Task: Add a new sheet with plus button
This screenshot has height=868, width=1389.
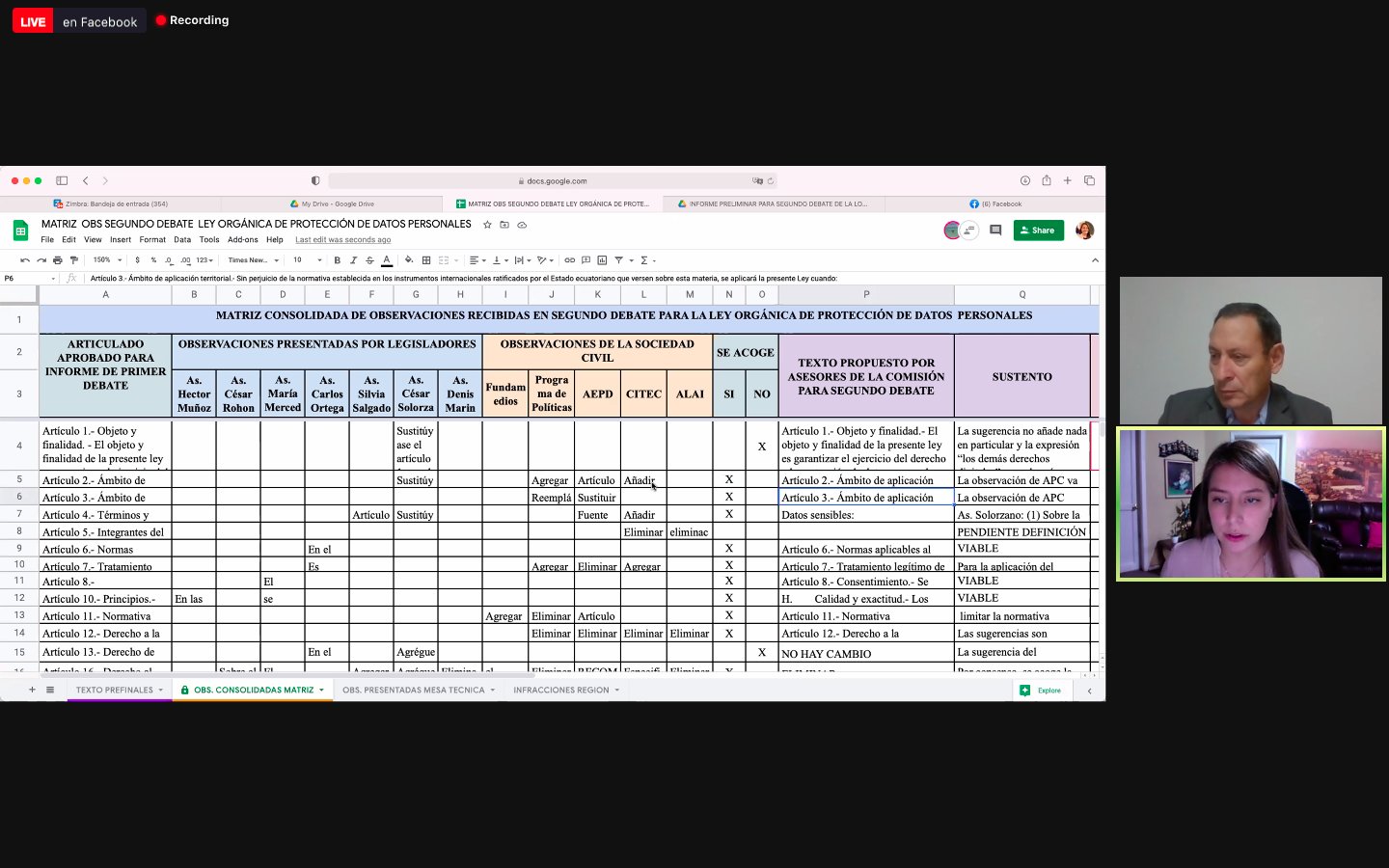Action: [x=32, y=690]
